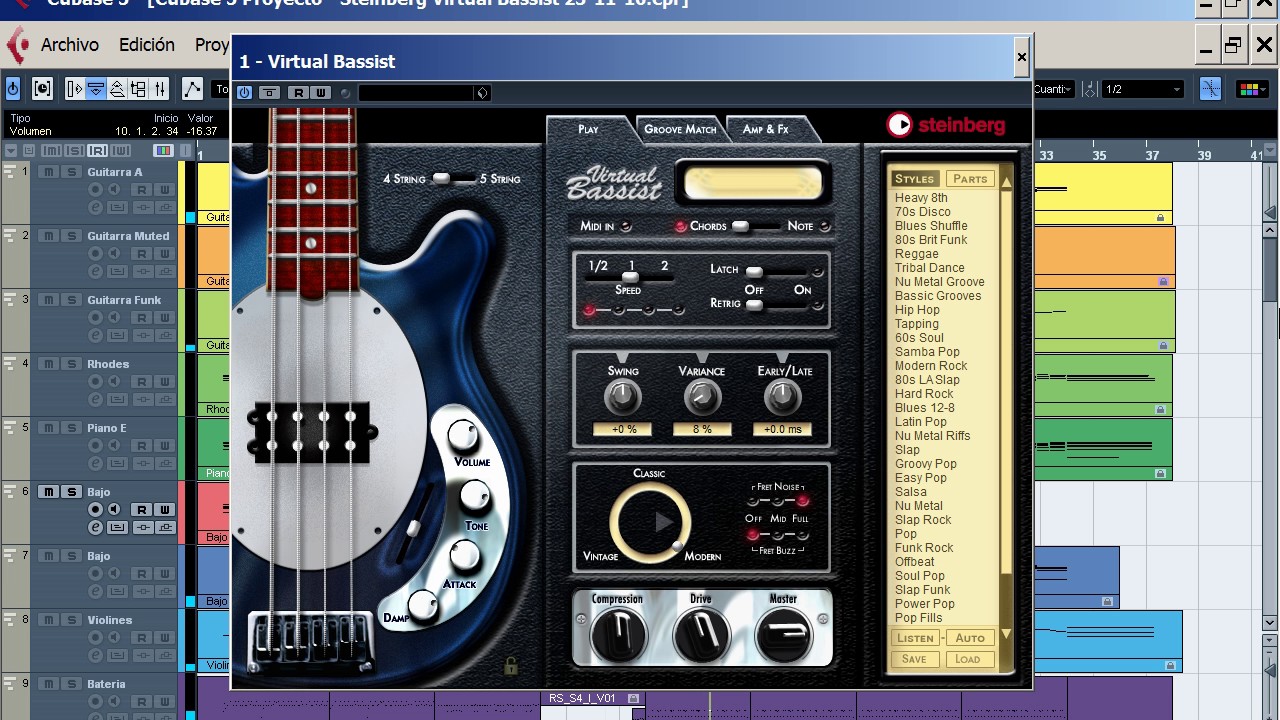The image size is (1280, 720).
Task: Open the Pool toolbar icon
Action: tap(138, 89)
